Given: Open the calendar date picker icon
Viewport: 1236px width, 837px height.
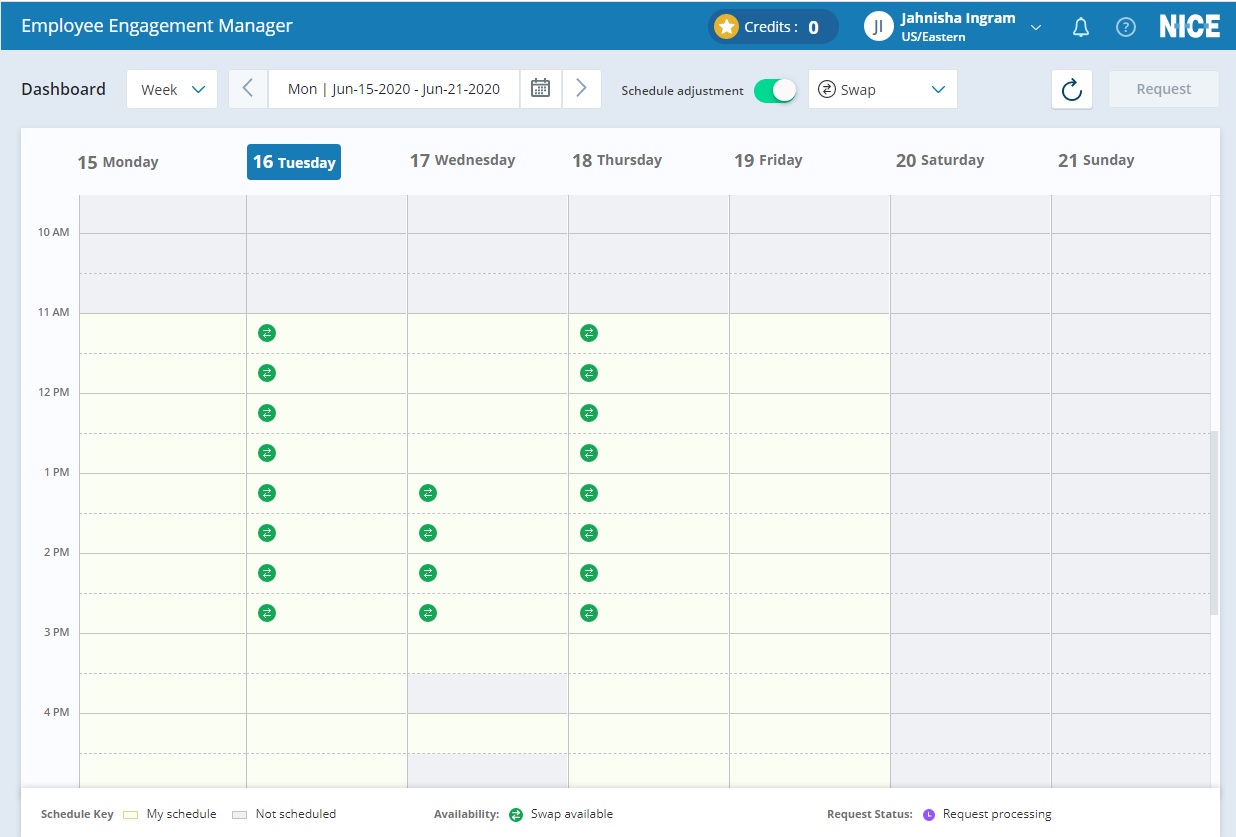Looking at the screenshot, I should pyautogui.click(x=540, y=89).
